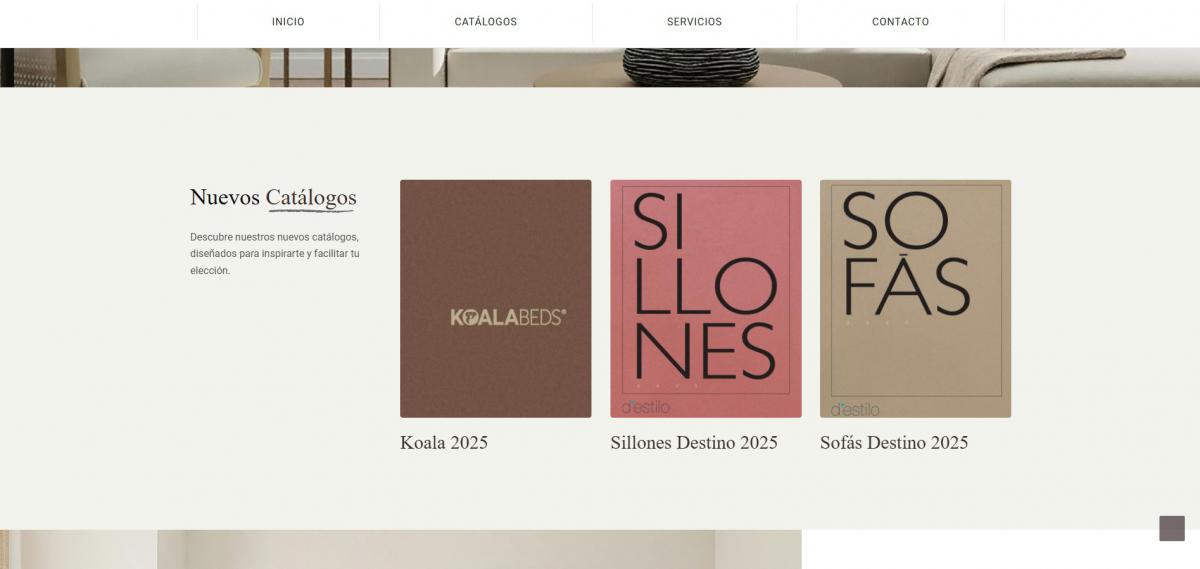Viewport: 1200px width, 569px height.
Task: Follow the 'Sofás Destino 2025' title link
Action: 894,443
